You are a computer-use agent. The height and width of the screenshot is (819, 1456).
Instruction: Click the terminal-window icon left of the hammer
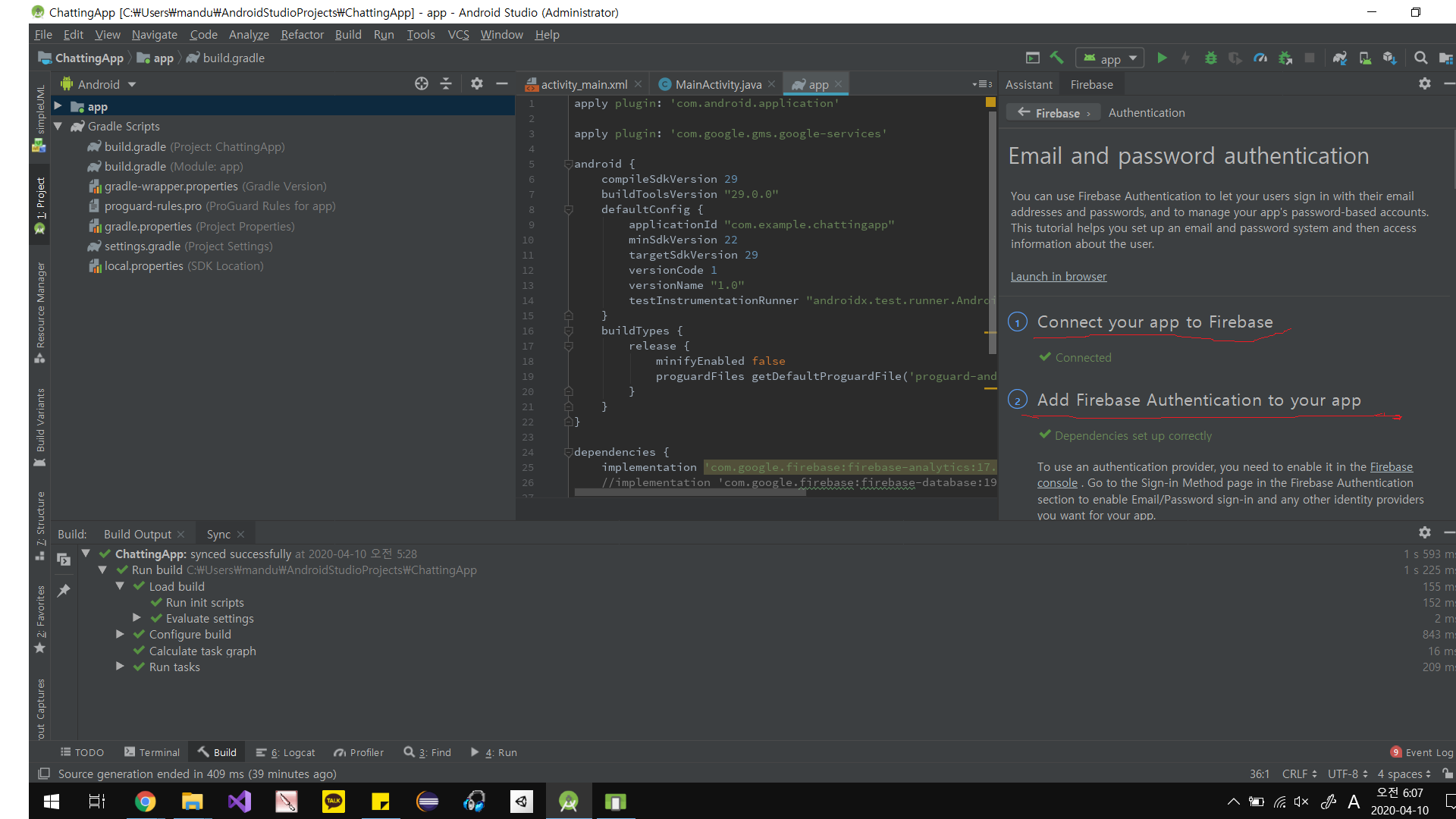[1032, 58]
